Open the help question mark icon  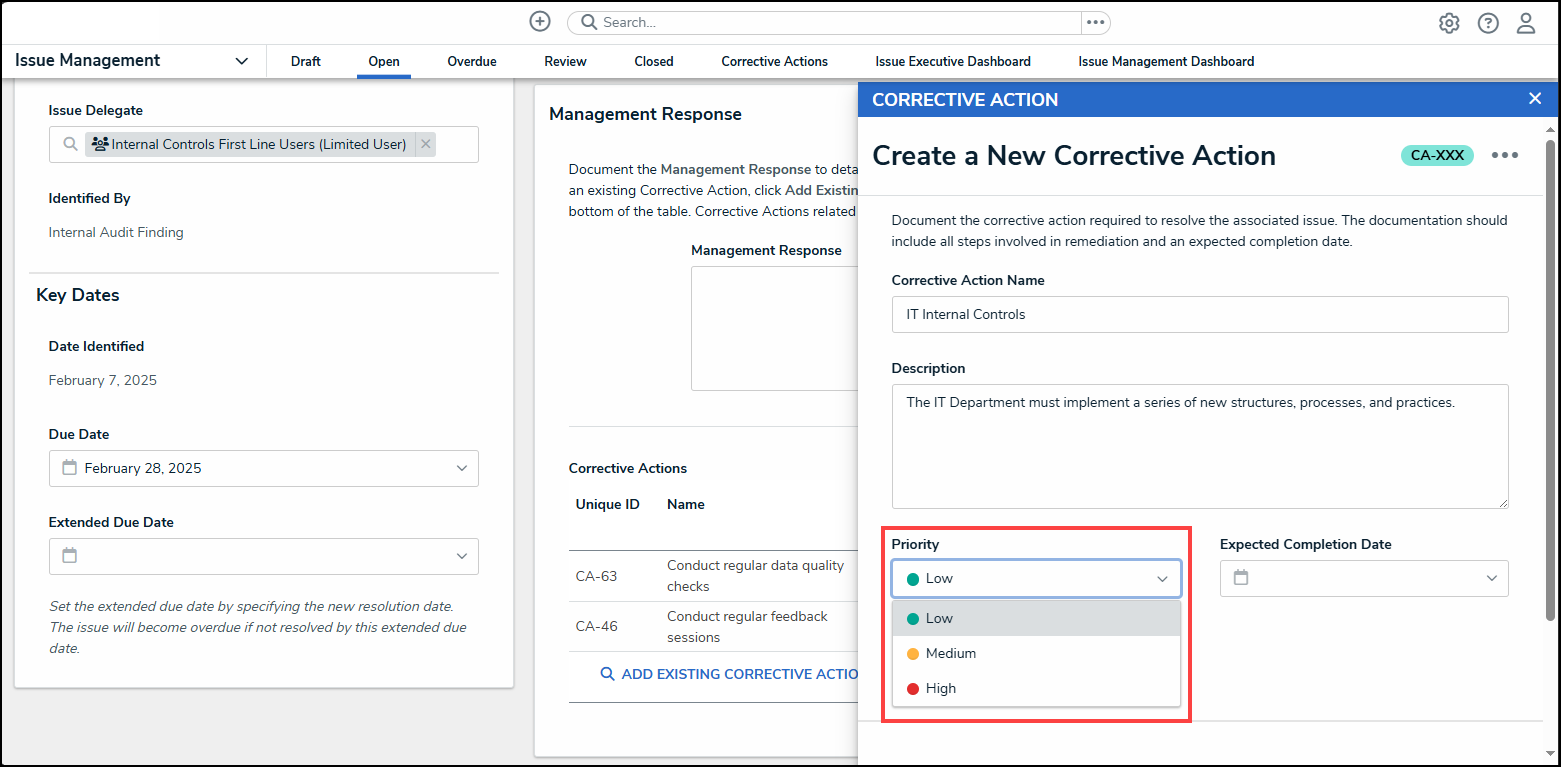[x=1488, y=23]
